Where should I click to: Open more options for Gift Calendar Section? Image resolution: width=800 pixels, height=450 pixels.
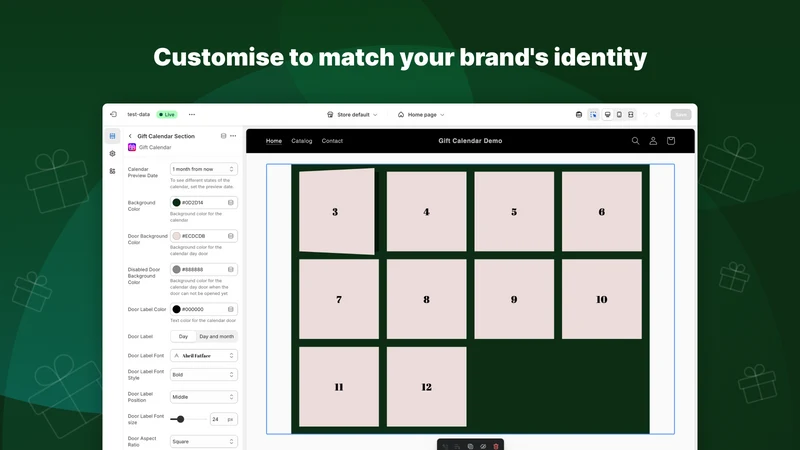point(233,136)
